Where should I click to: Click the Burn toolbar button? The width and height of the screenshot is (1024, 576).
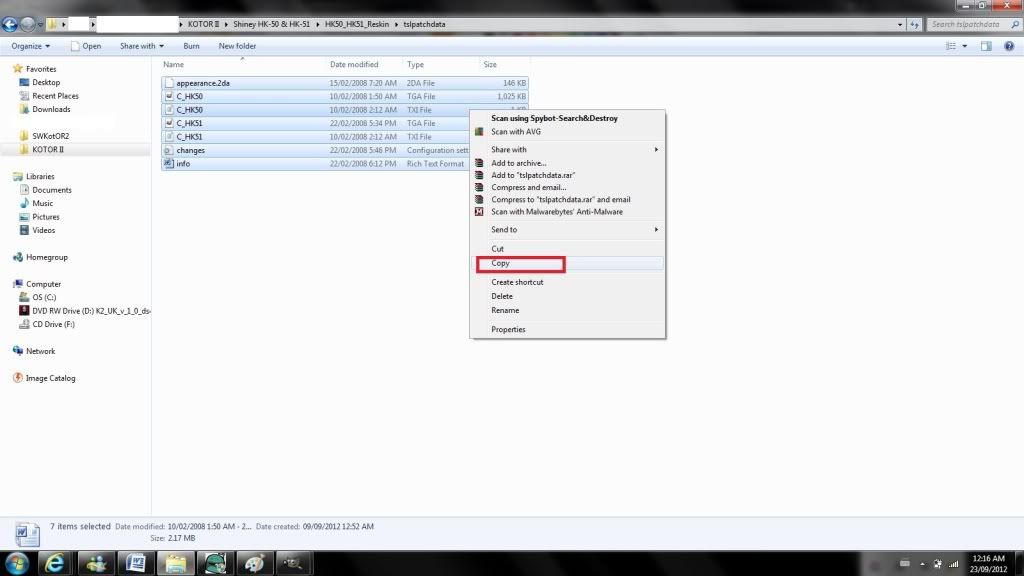point(191,46)
